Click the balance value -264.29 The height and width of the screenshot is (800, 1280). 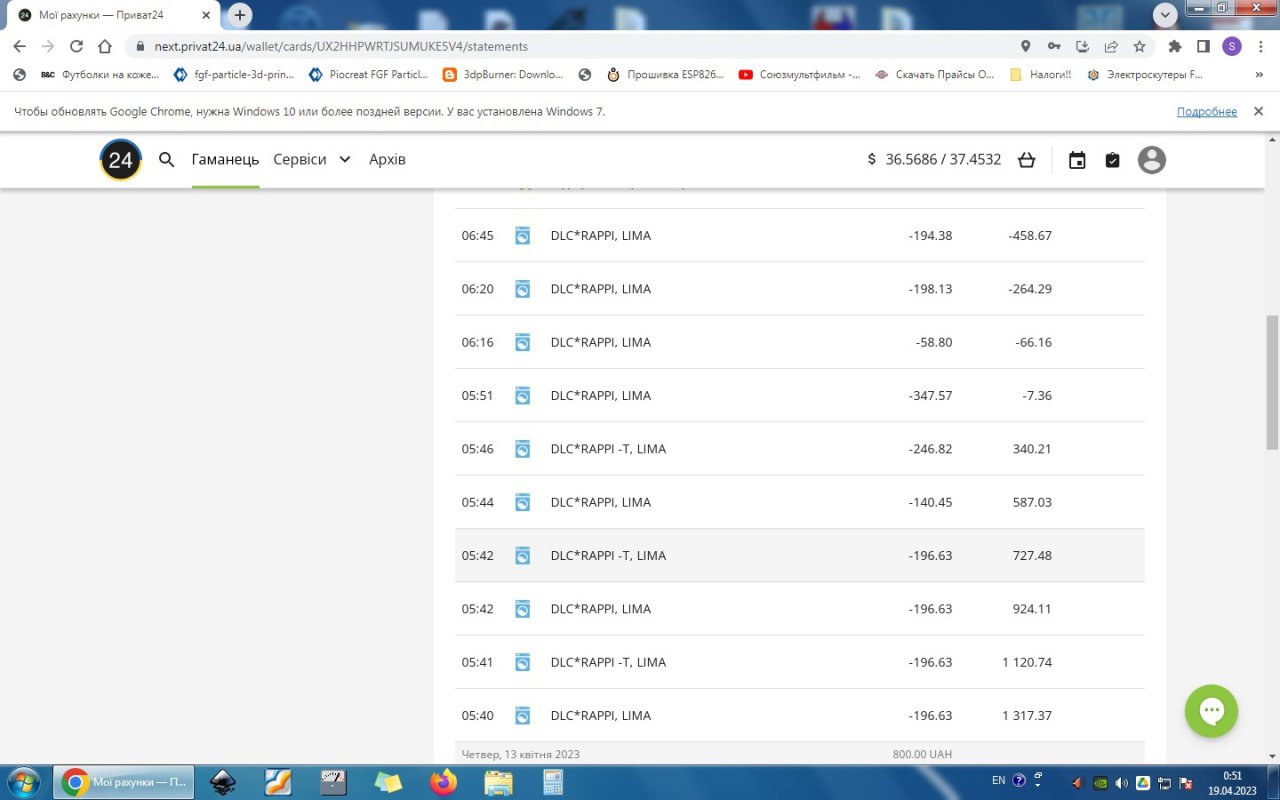(1030, 289)
